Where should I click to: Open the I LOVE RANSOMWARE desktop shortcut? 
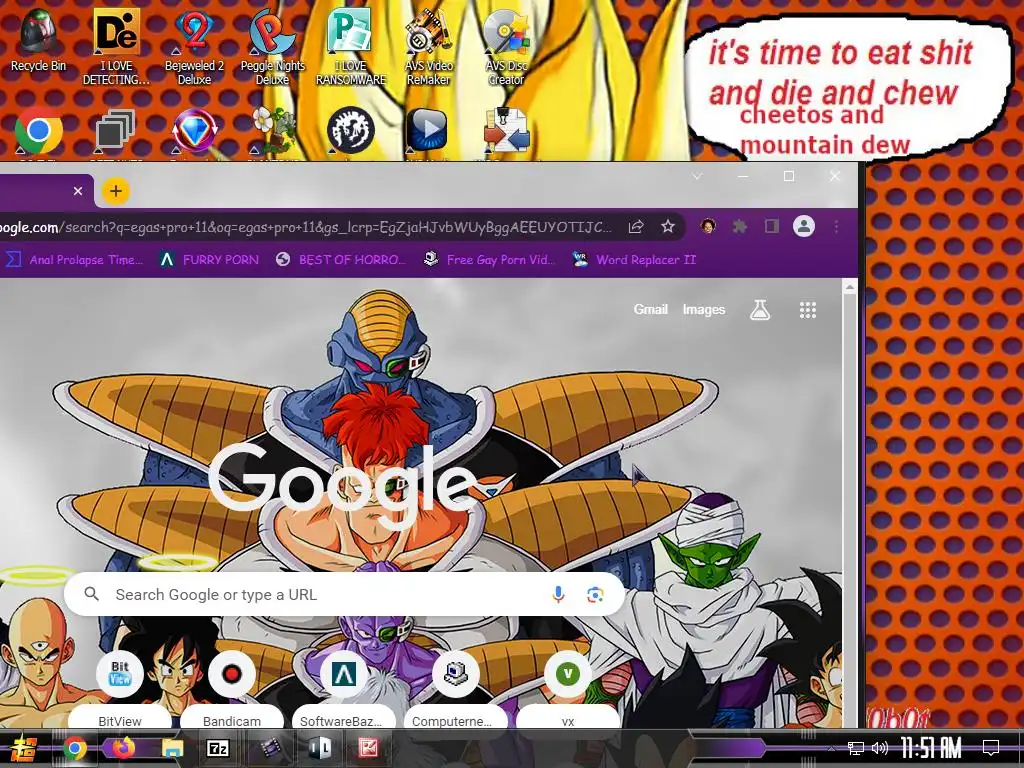(x=351, y=46)
